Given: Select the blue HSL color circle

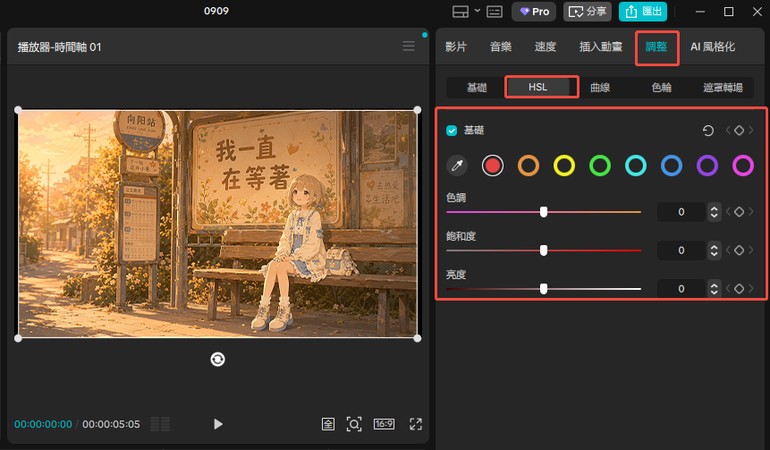Looking at the screenshot, I should tap(671, 166).
